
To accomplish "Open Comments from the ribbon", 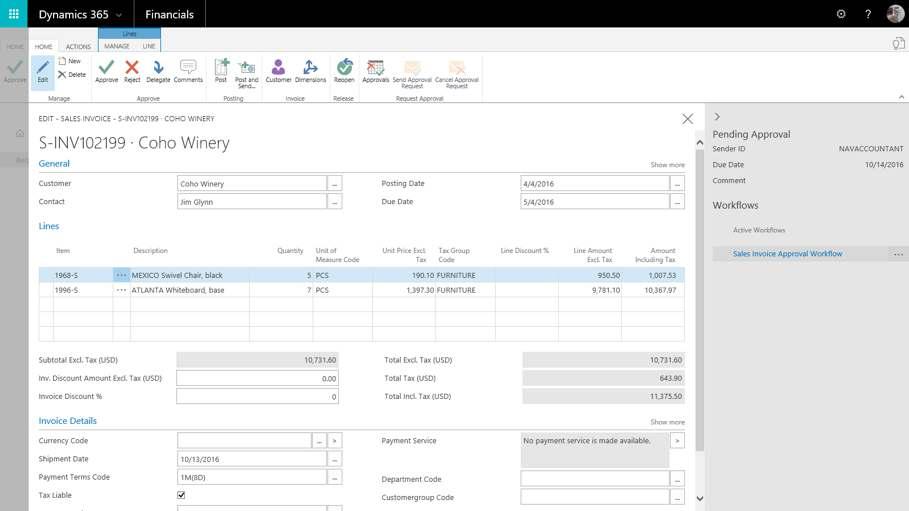I will coord(188,71).
